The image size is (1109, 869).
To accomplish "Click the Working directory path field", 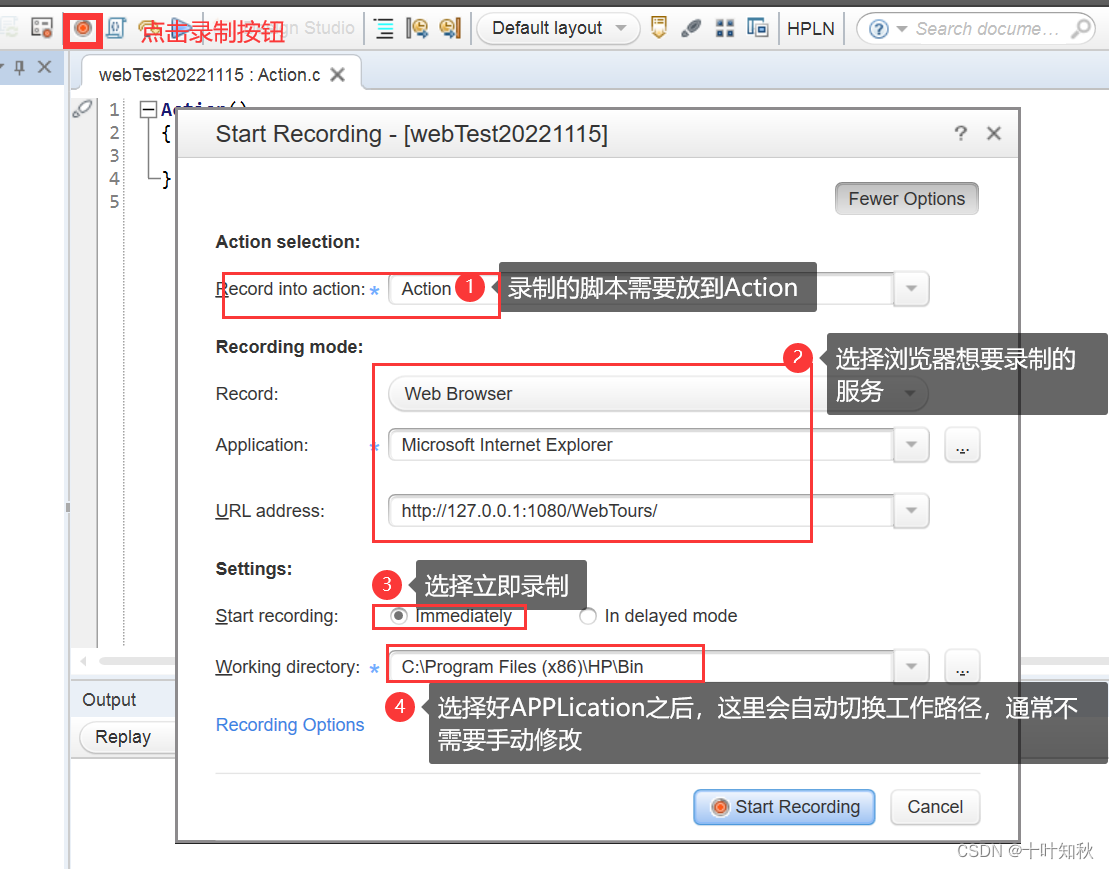I will [641, 667].
